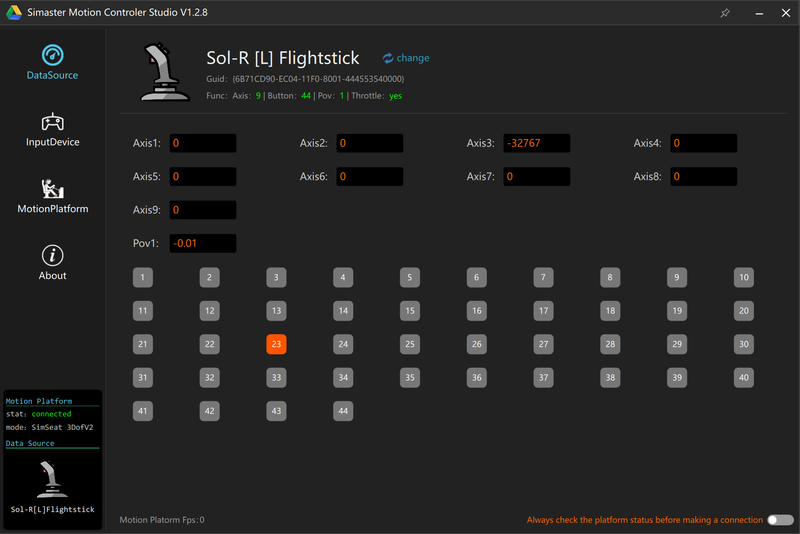Click the Axis5 value field
Viewport: 800px width, 534px height.
(203, 176)
